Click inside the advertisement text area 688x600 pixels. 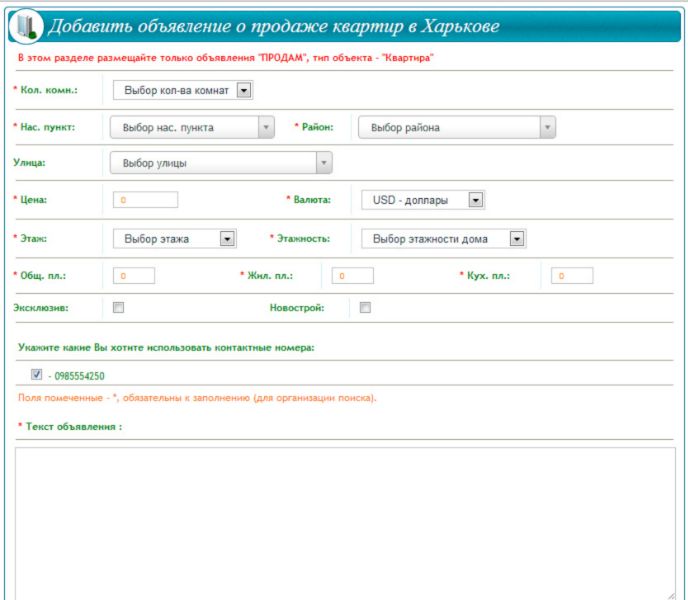(345, 520)
